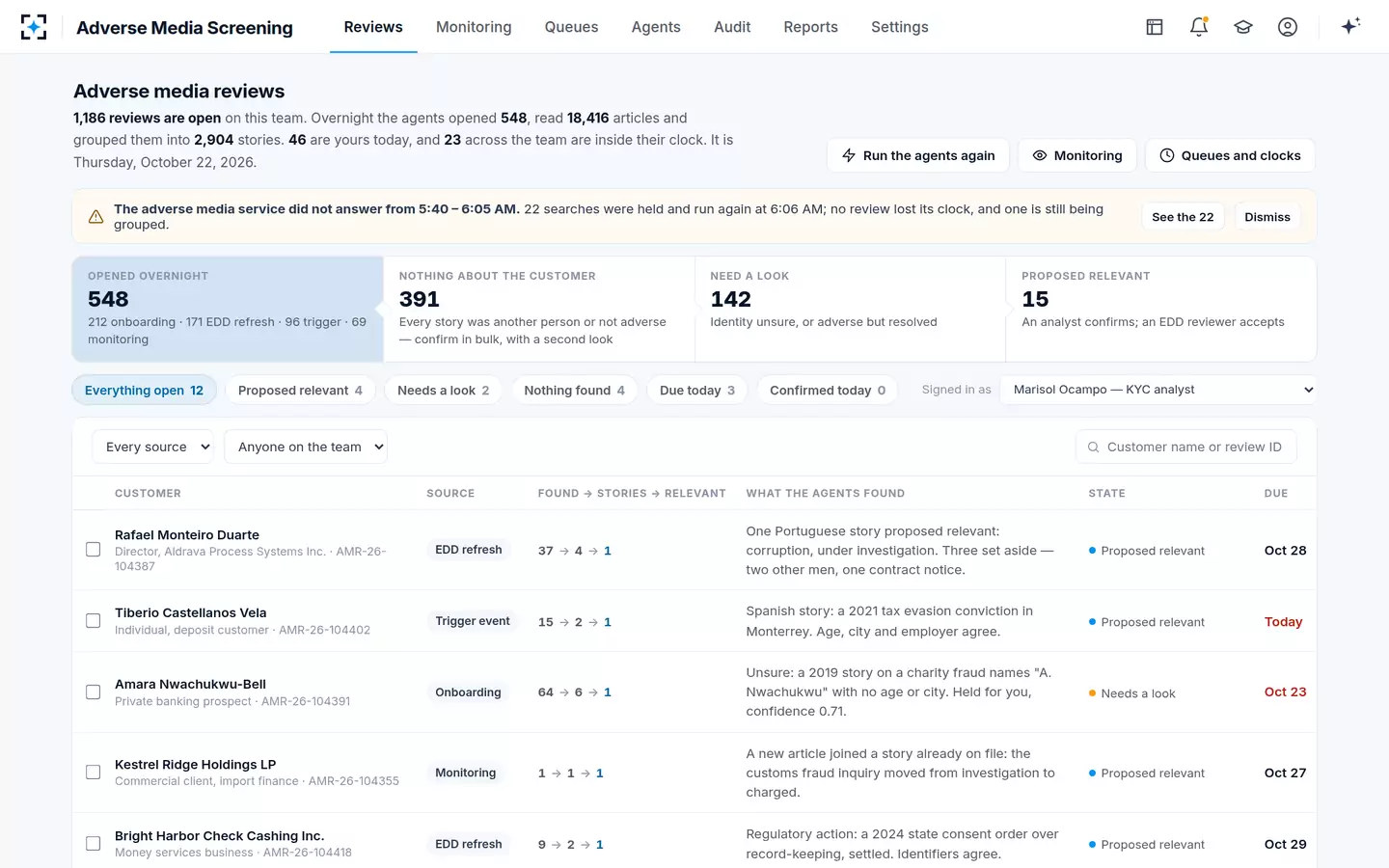
Task: Open the Anyone on the team dropdown
Action: pos(306,447)
